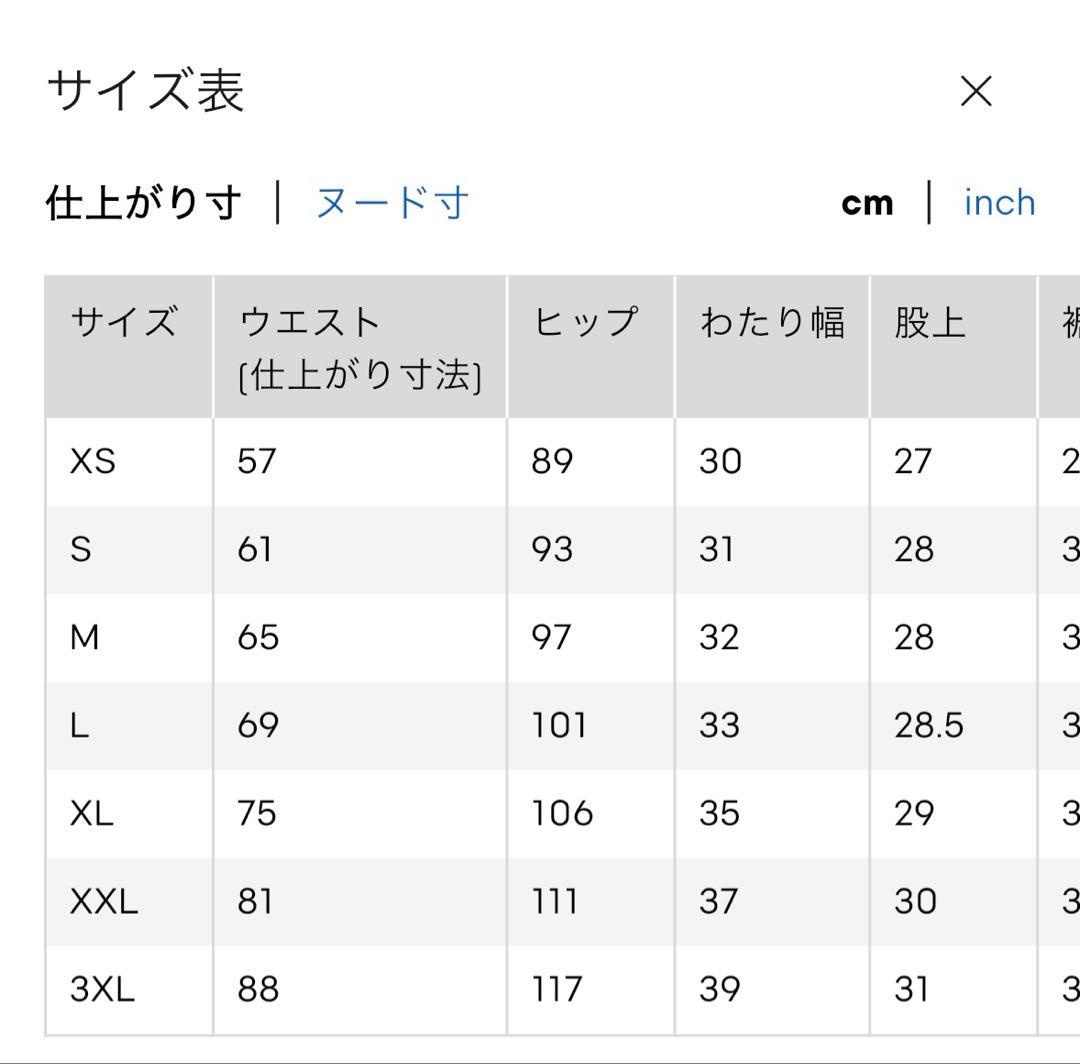
Task: Select the XL size row label
Action: (92, 814)
